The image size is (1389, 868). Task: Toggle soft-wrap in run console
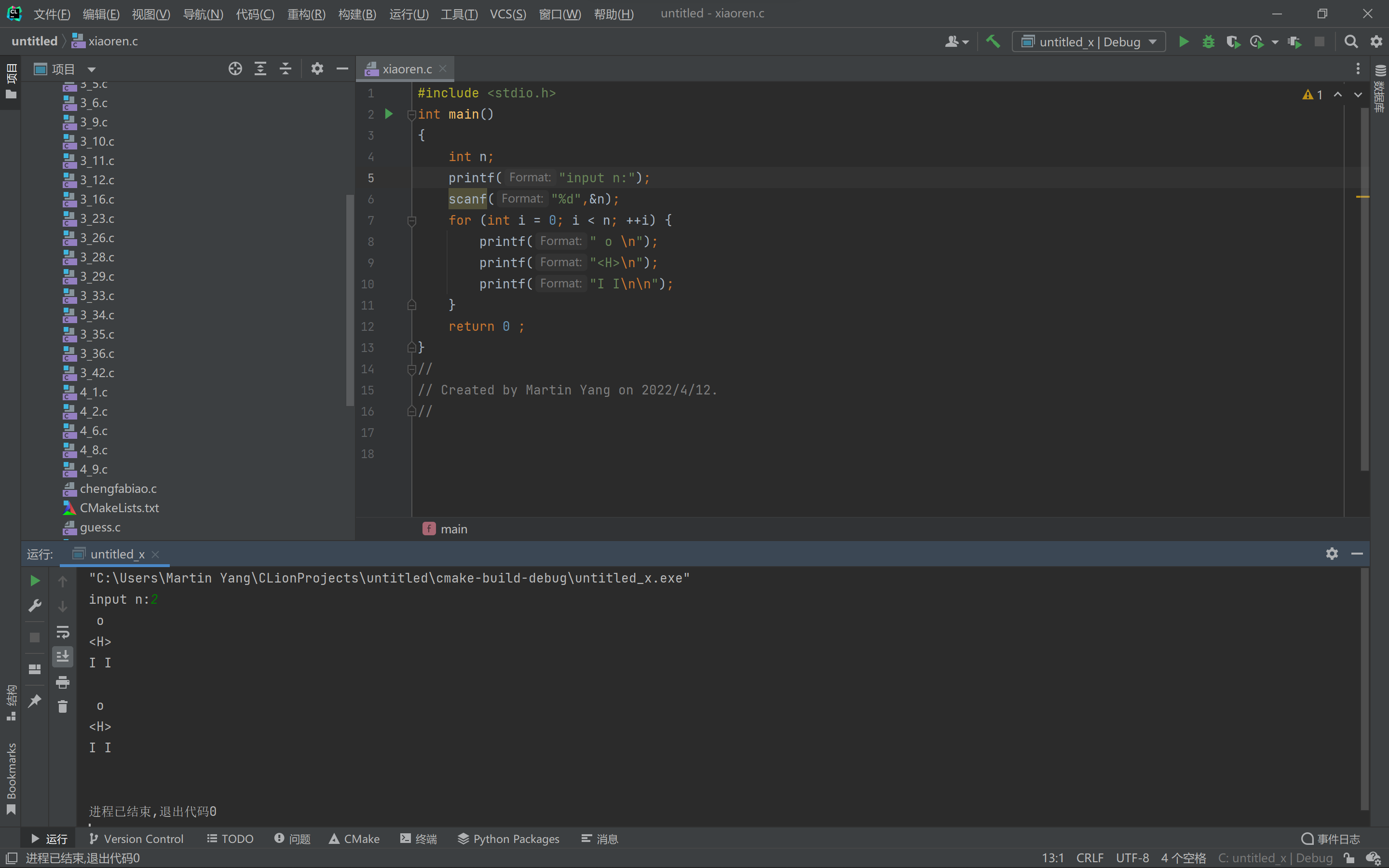pos(63,632)
